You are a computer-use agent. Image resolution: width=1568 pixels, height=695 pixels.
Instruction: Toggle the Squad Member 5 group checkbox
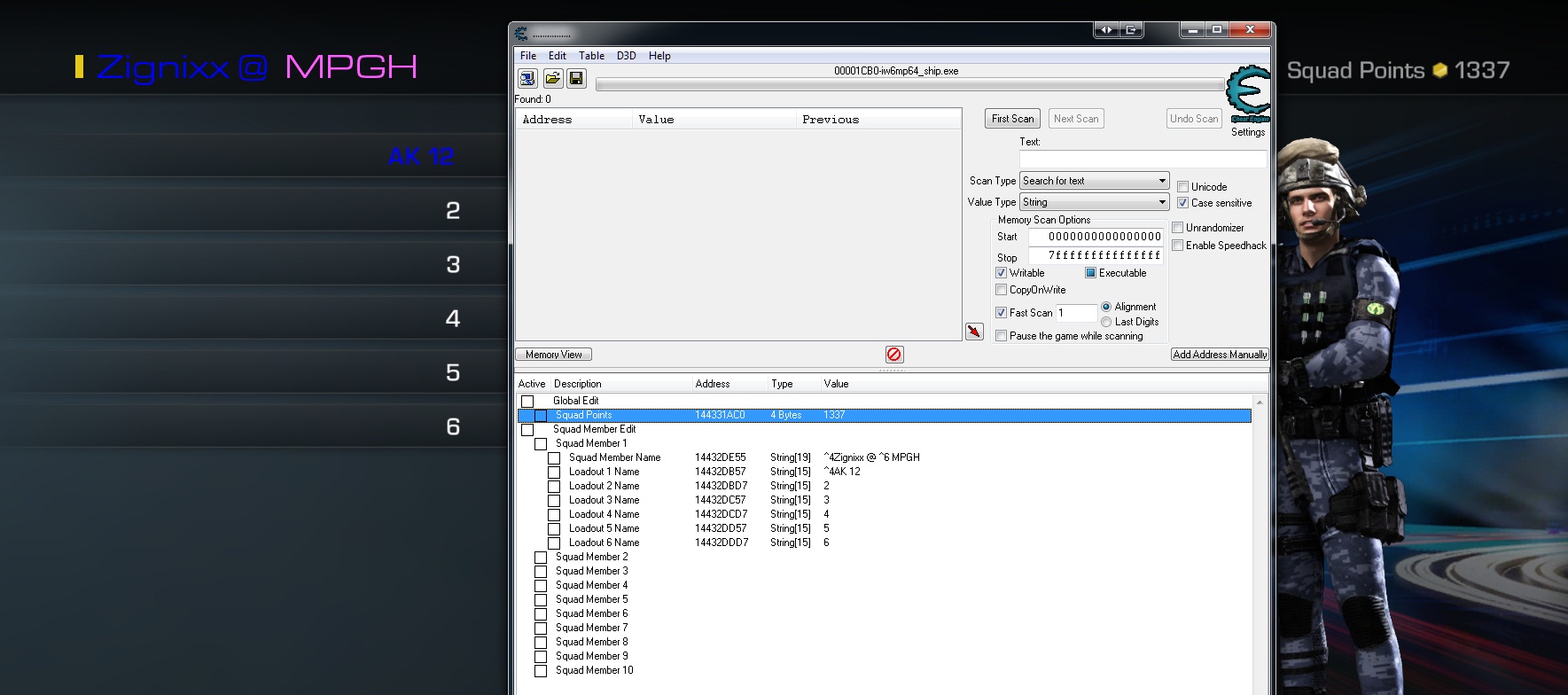[x=541, y=600]
